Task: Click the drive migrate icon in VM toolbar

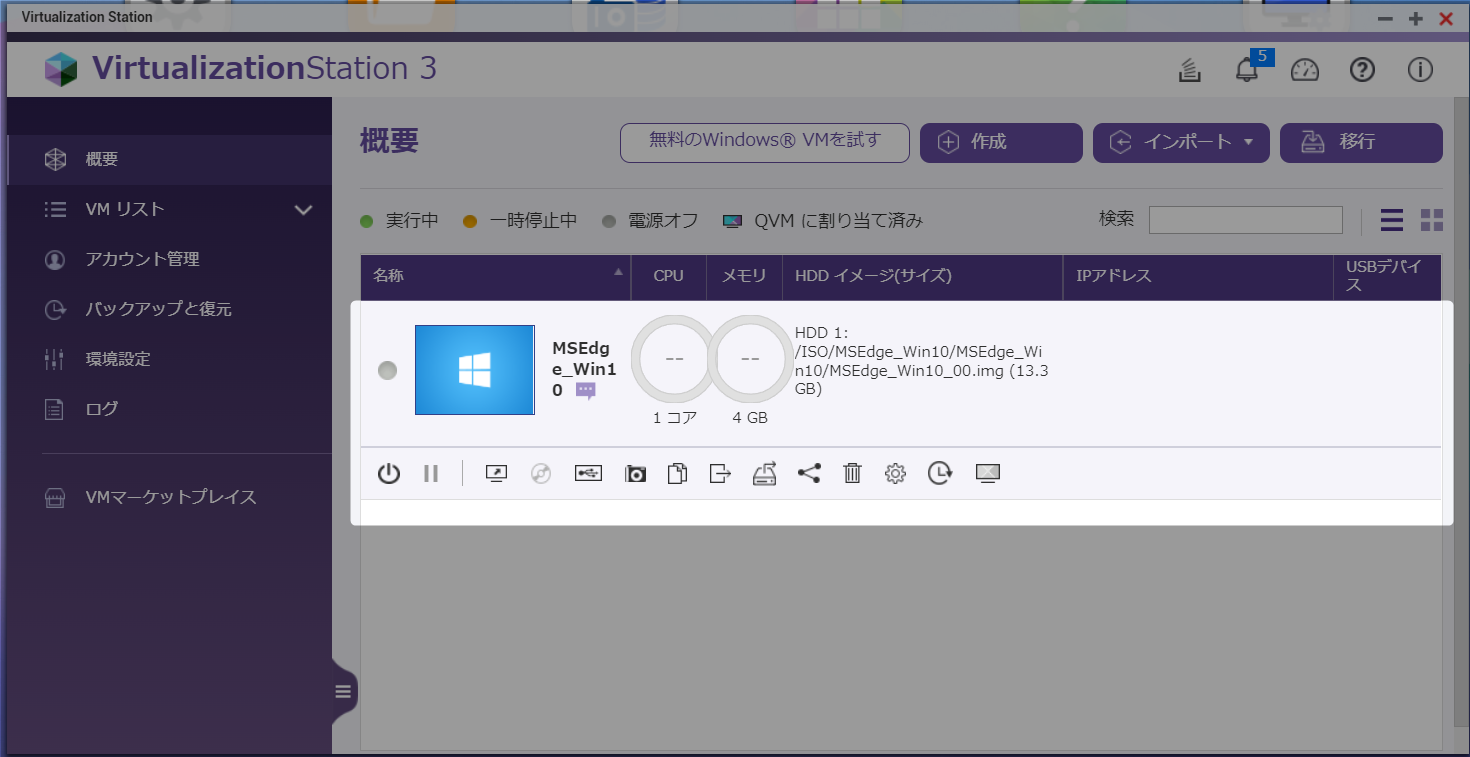Action: (764, 474)
